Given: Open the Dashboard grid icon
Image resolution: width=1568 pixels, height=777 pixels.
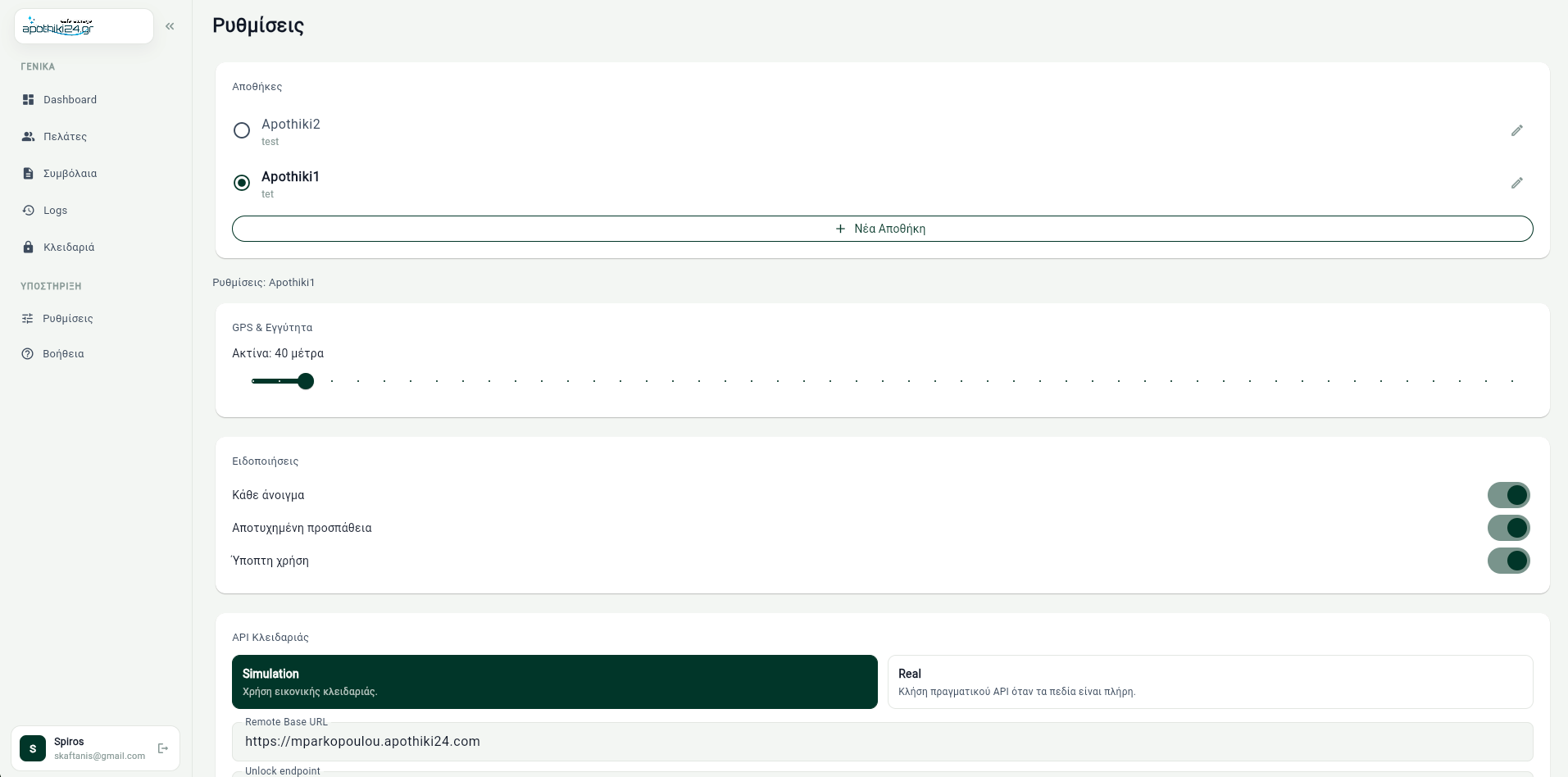Looking at the screenshot, I should (x=28, y=99).
